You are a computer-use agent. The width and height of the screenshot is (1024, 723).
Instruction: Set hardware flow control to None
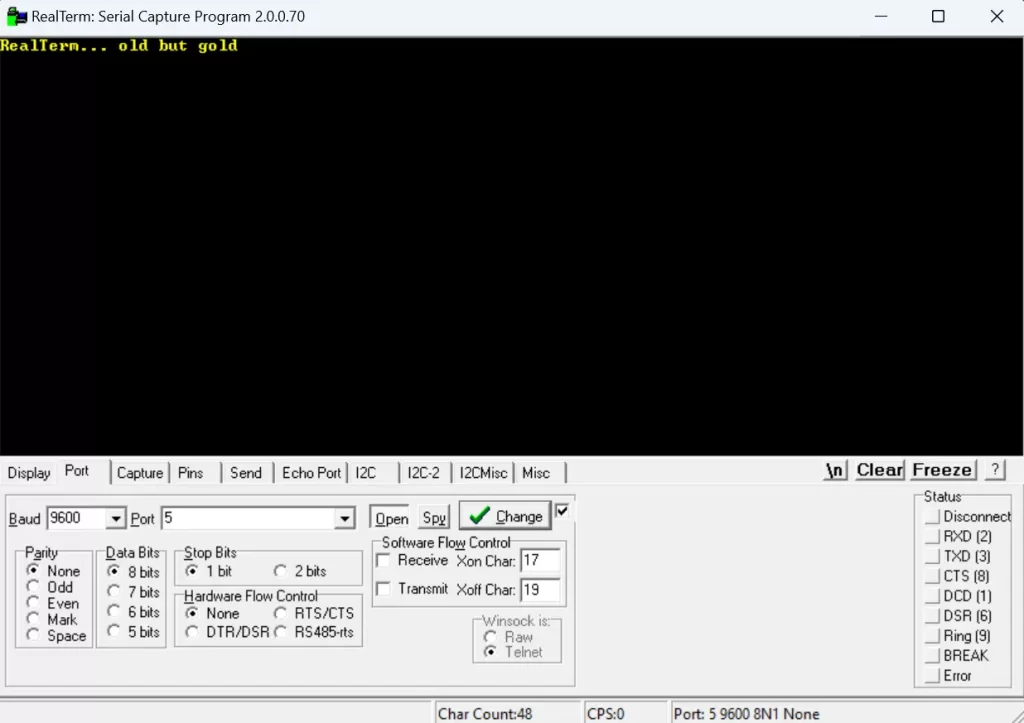213,613
